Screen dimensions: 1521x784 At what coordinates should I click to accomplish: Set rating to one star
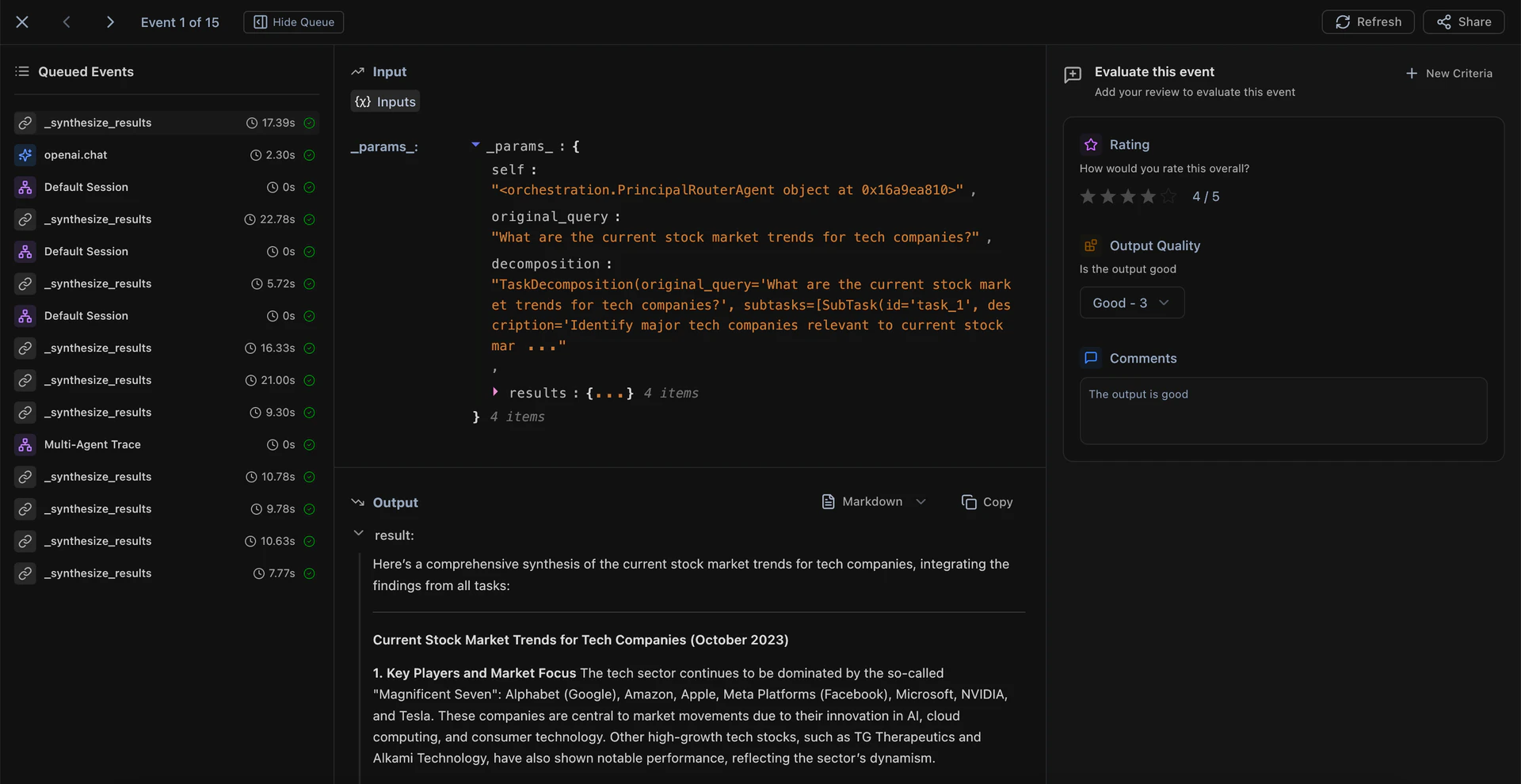click(1088, 196)
